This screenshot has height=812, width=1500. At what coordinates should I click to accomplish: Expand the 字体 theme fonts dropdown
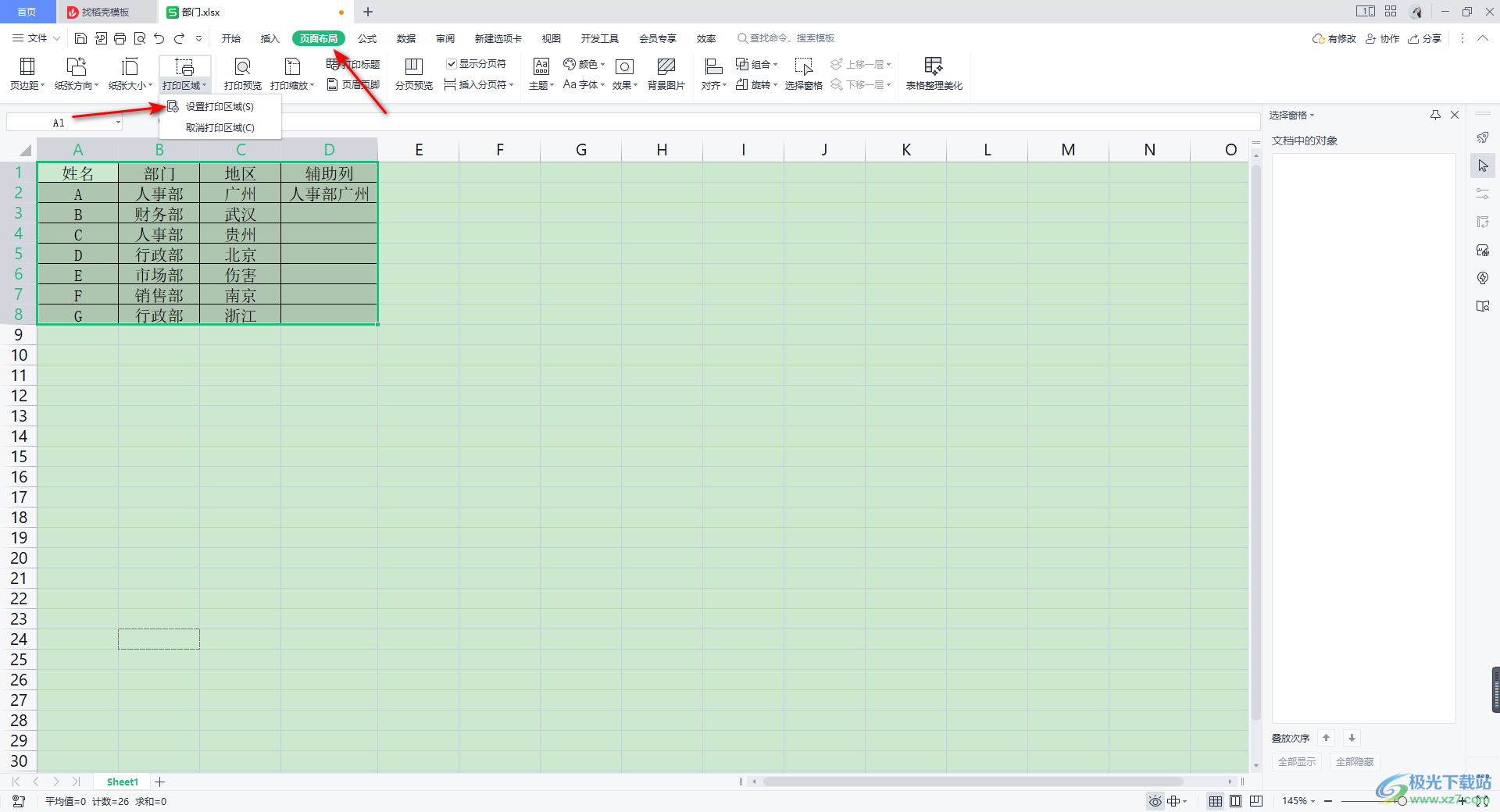pyautogui.click(x=602, y=85)
